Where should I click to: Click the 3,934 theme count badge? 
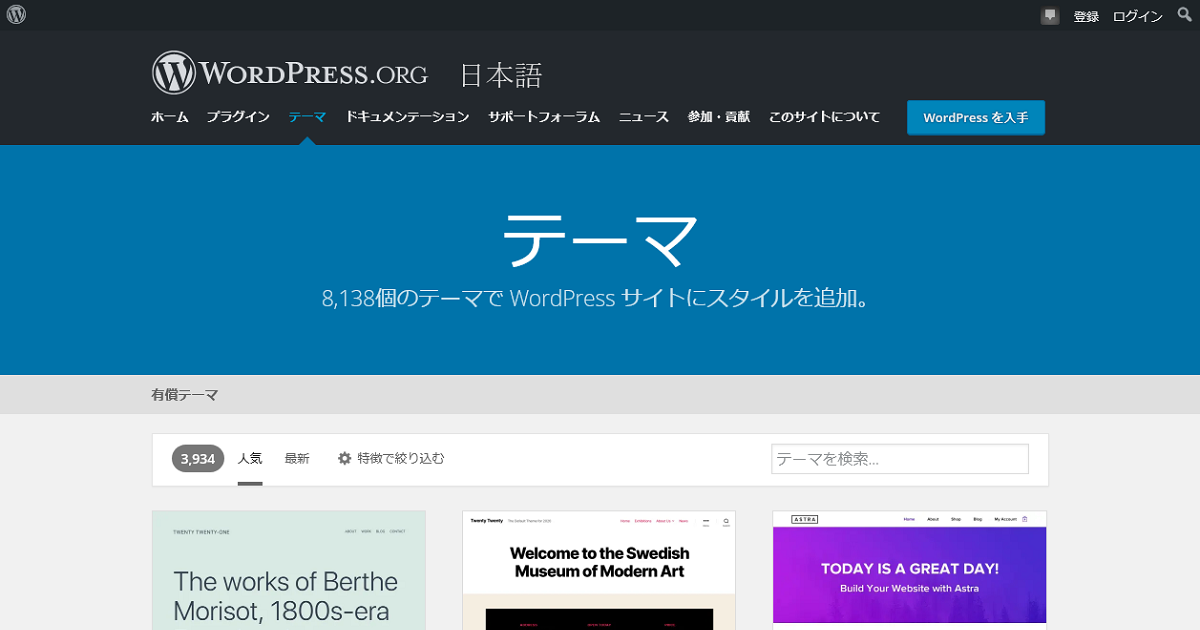pyautogui.click(x=198, y=459)
